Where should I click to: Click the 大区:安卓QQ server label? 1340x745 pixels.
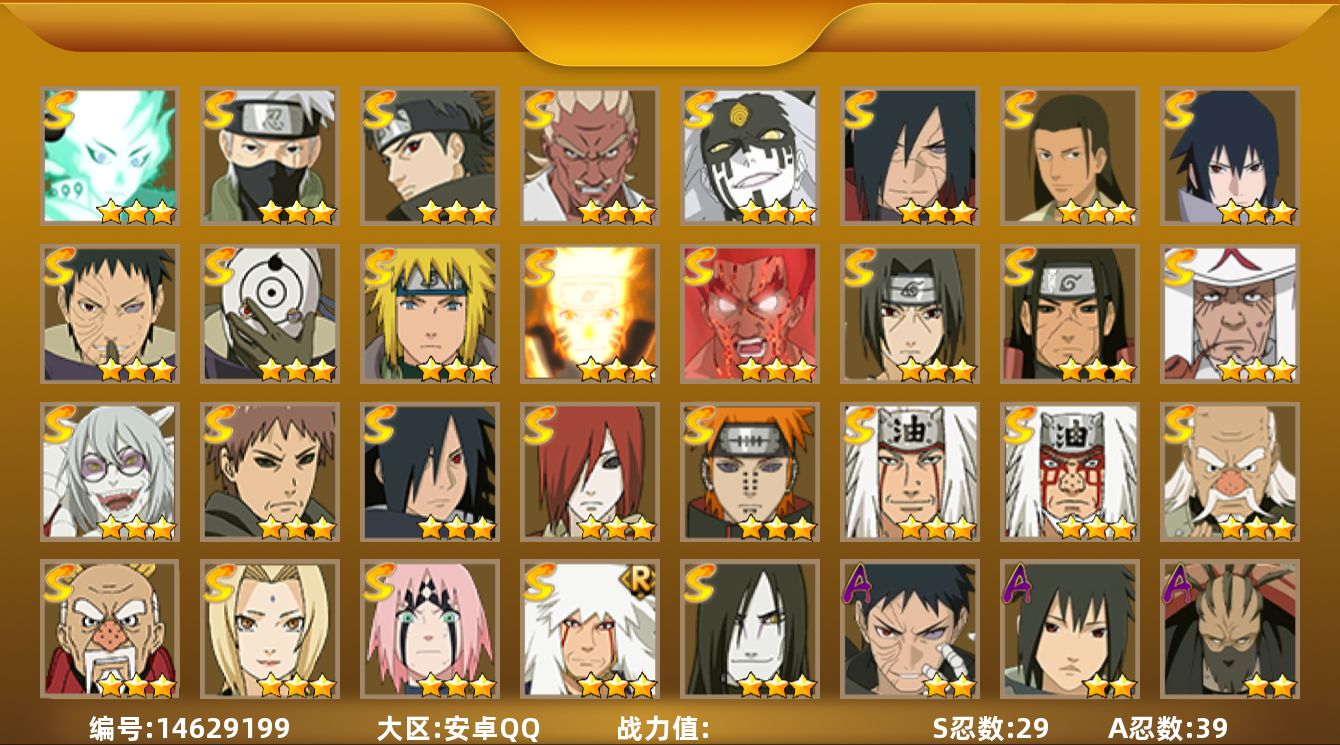coord(458,728)
